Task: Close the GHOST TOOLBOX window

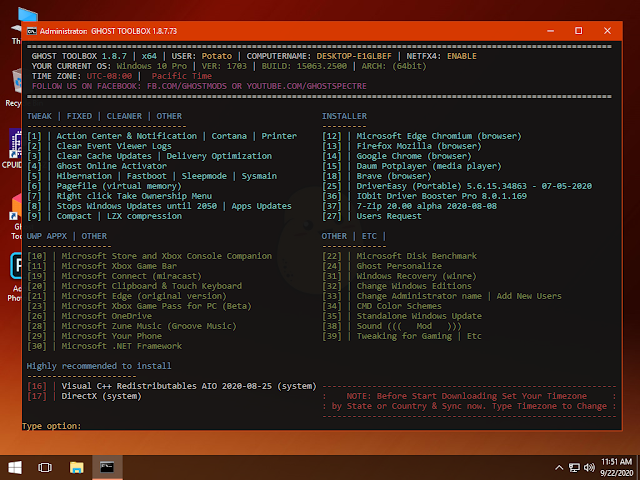Action: pos(607,31)
